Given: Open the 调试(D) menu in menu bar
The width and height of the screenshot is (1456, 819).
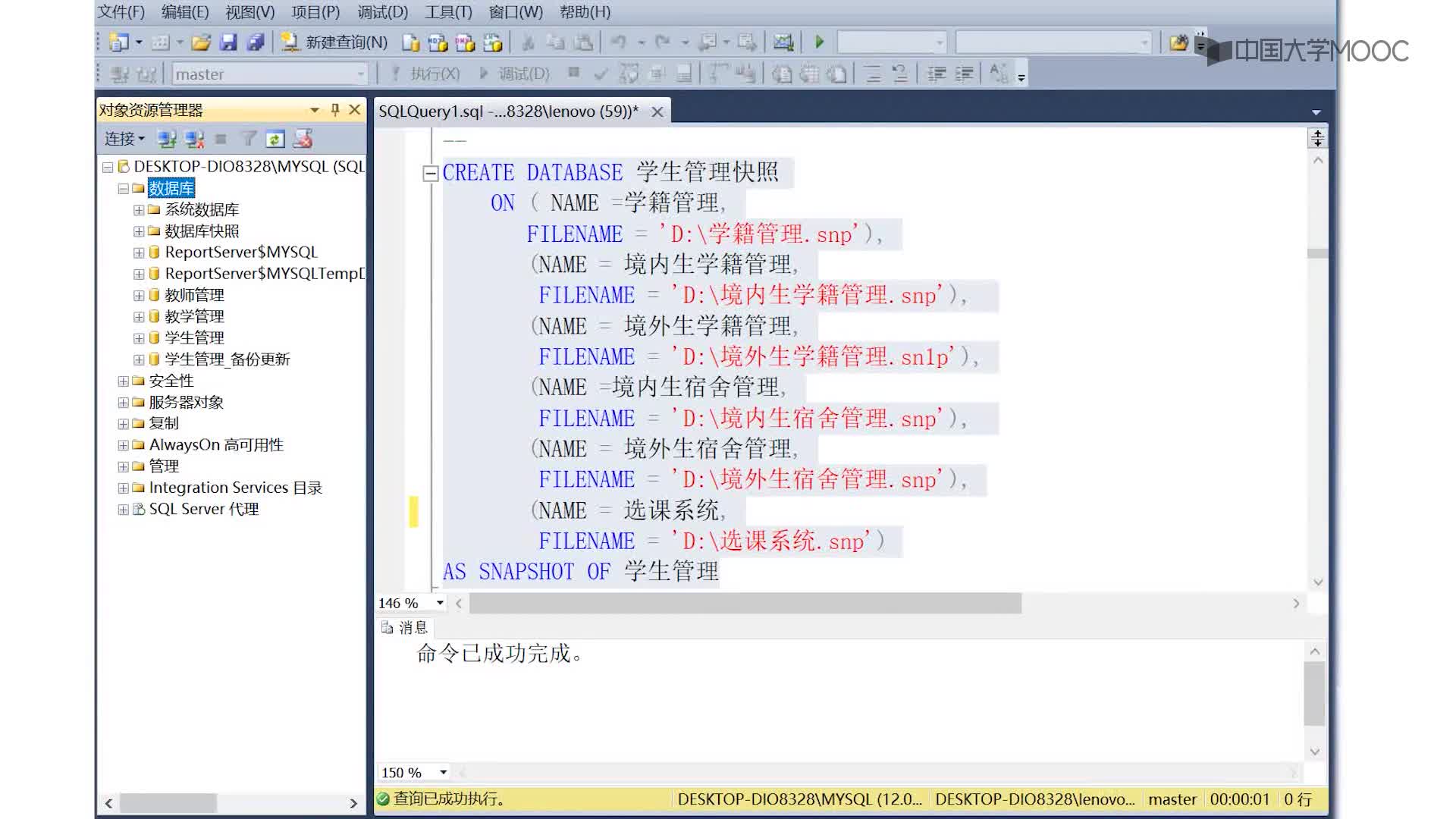Looking at the screenshot, I should tap(382, 12).
